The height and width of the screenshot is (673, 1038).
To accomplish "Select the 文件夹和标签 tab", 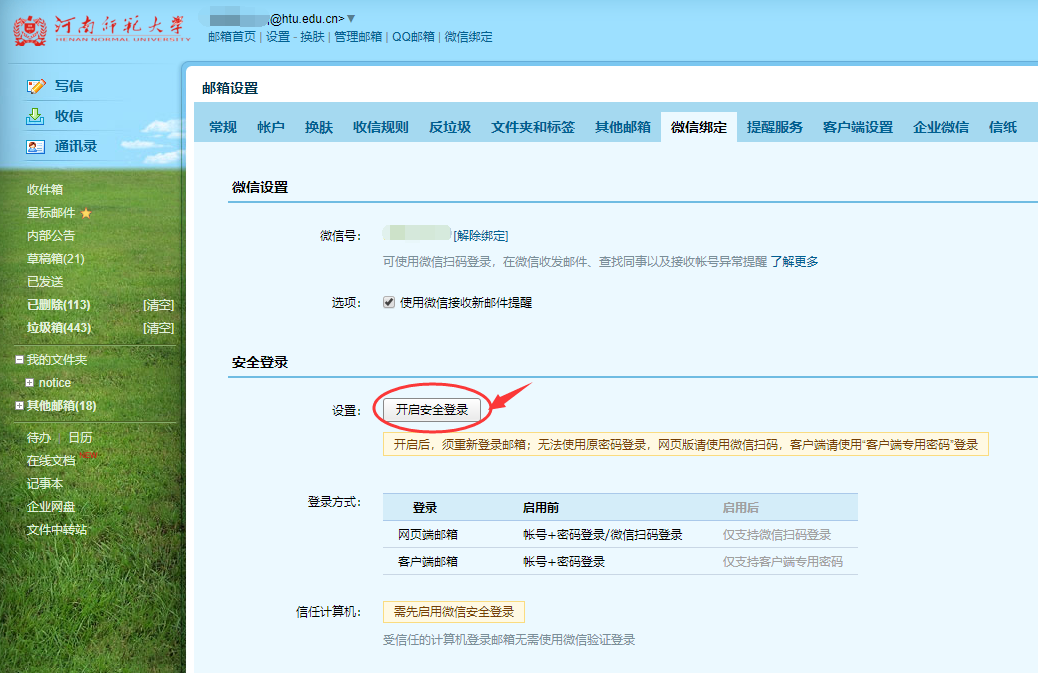I will pos(532,127).
